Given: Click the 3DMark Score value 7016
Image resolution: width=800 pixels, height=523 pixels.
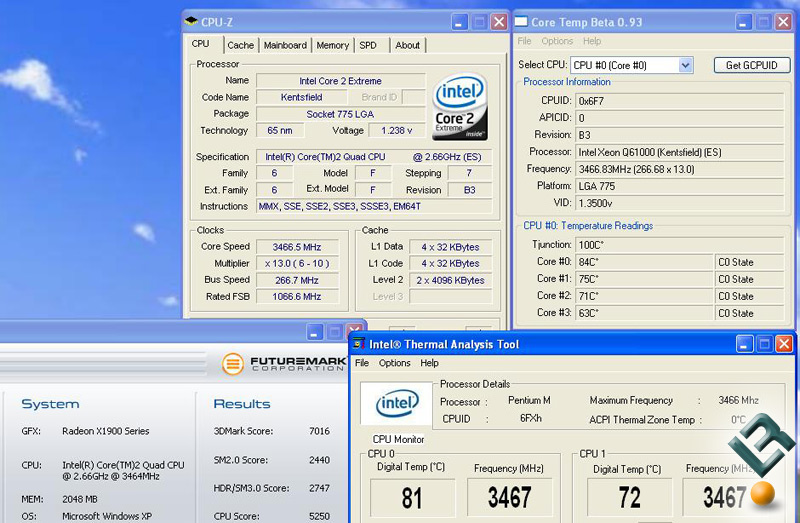Looking at the screenshot, I should click(319, 431).
